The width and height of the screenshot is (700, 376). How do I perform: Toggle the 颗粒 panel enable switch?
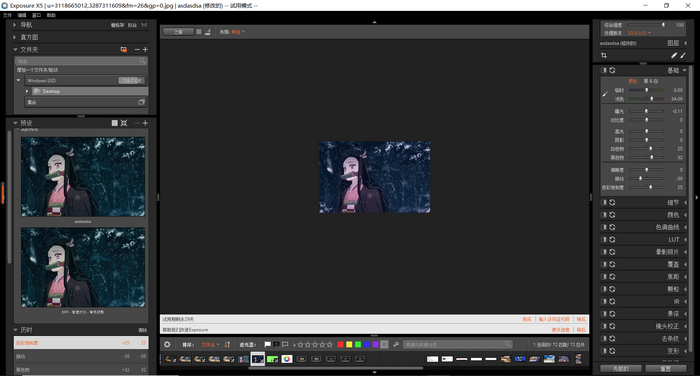coord(604,289)
